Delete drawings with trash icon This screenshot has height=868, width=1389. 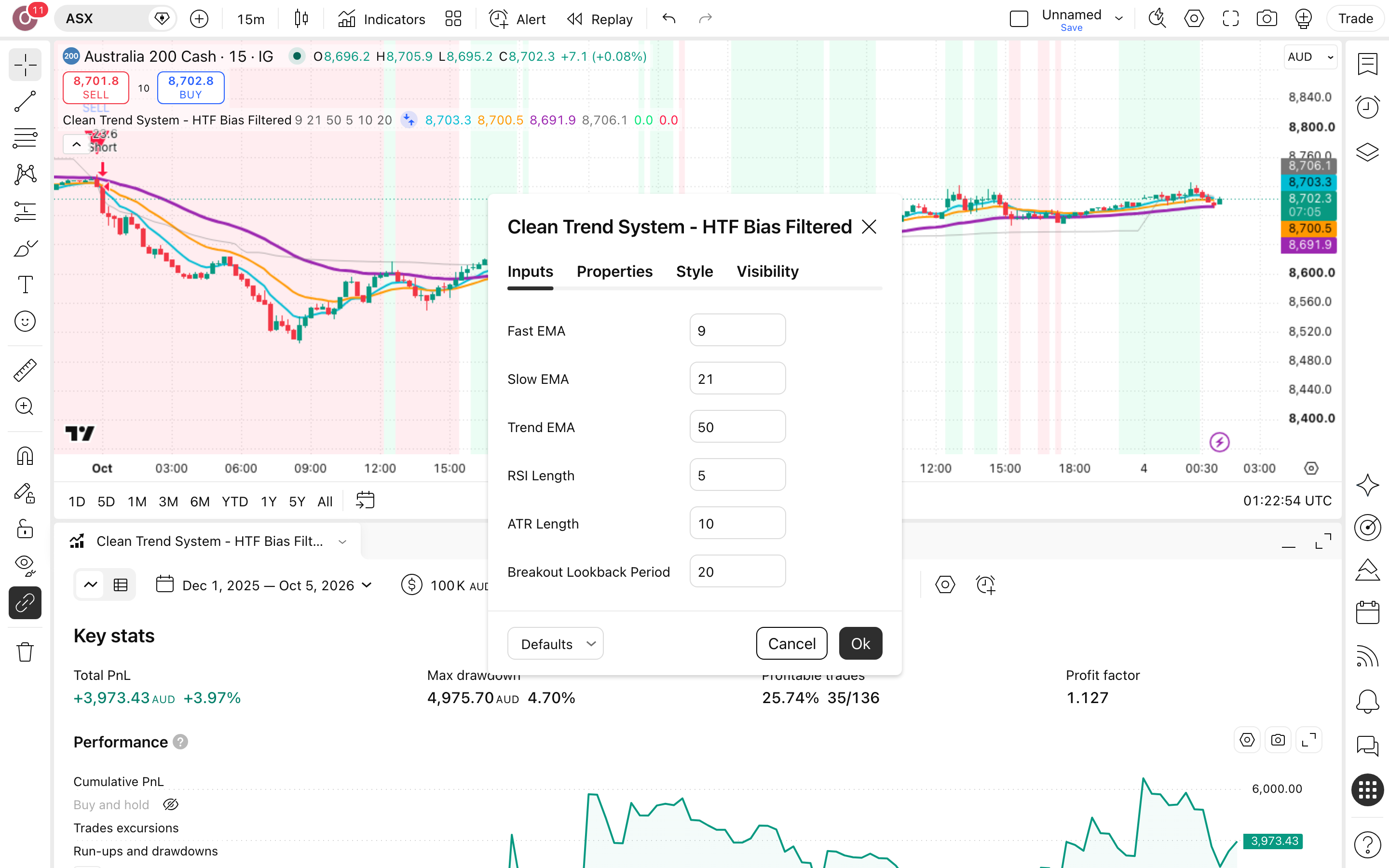(x=25, y=651)
